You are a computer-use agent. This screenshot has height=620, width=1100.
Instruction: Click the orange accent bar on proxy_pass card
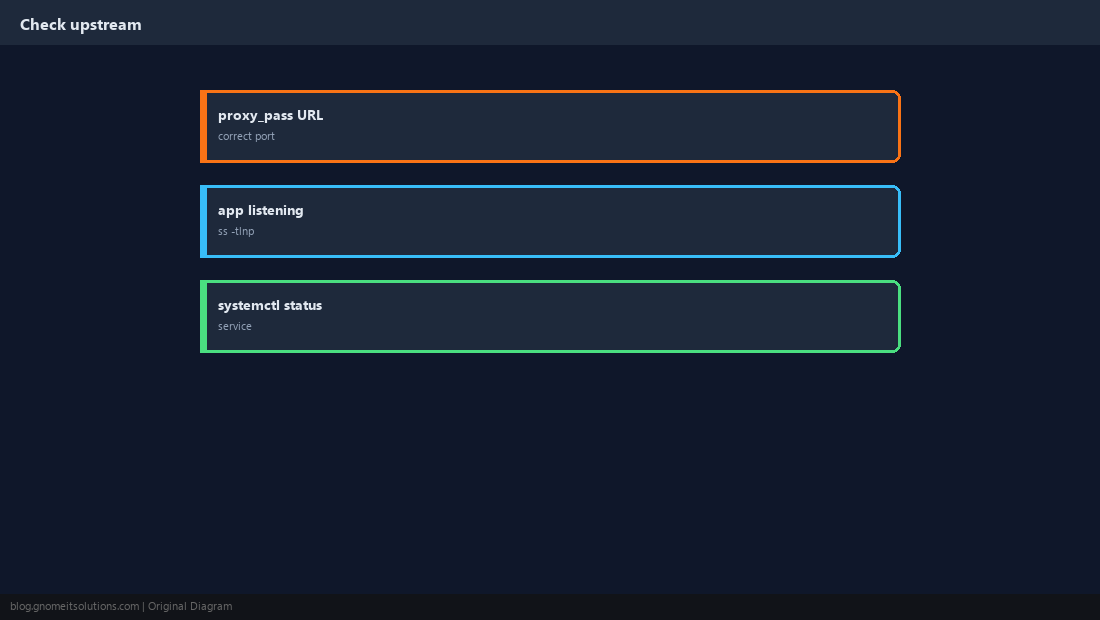click(203, 126)
